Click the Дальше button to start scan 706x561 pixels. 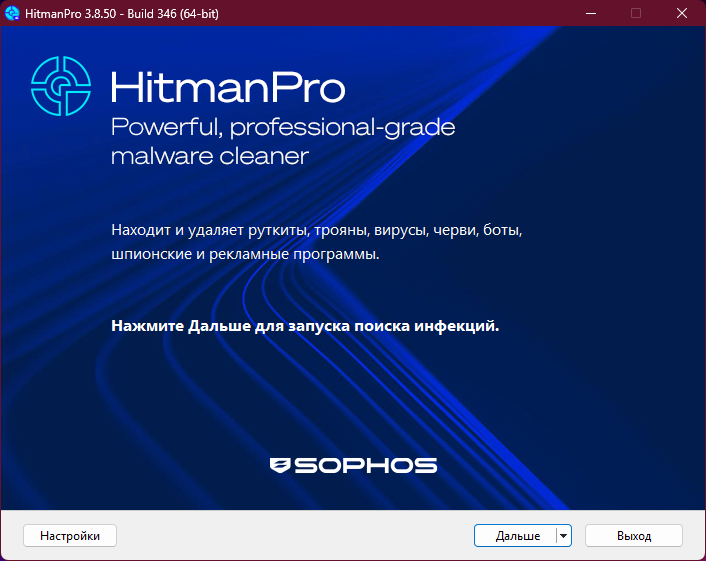(516, 535)
